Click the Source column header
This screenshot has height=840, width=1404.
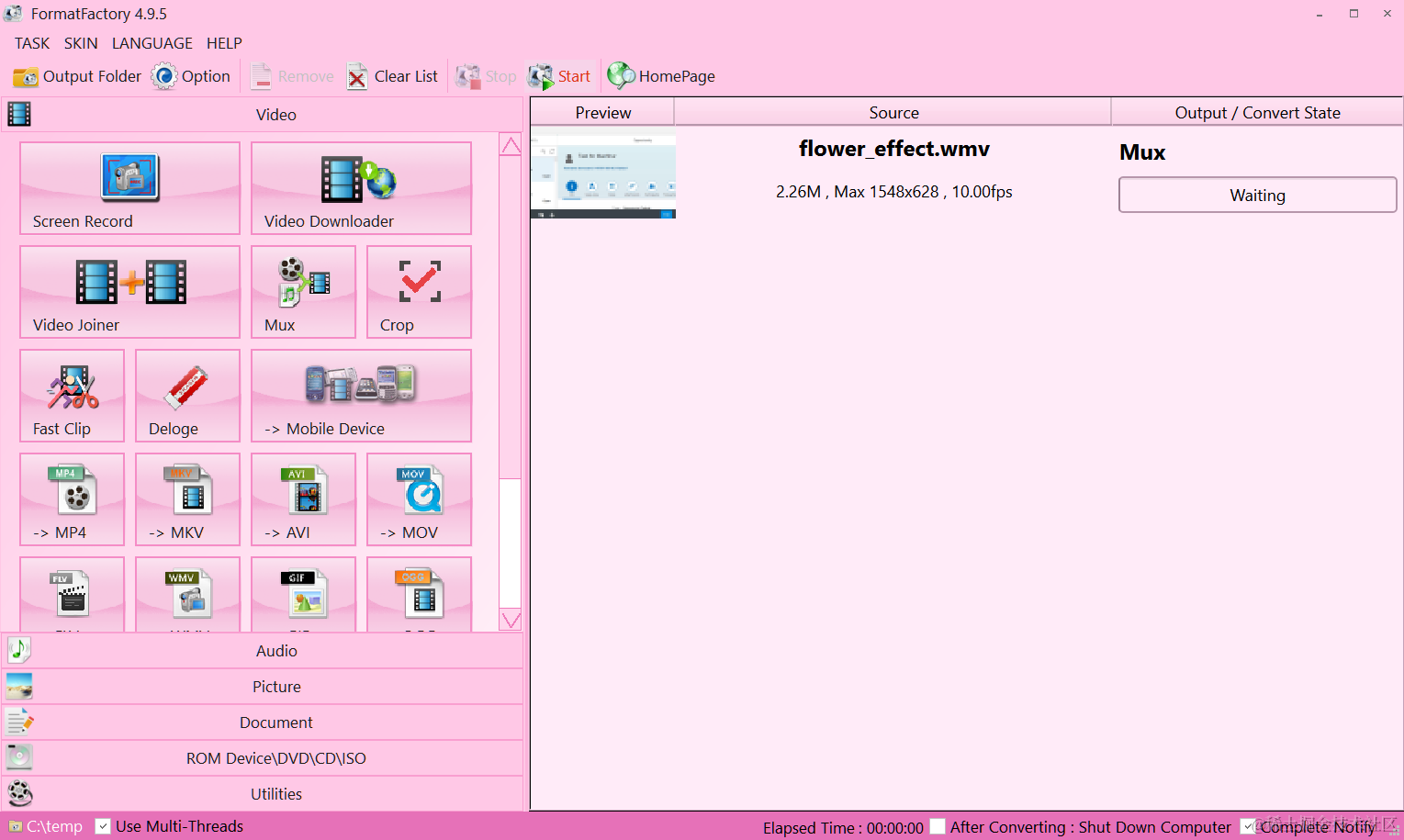(x=893, y=112)
